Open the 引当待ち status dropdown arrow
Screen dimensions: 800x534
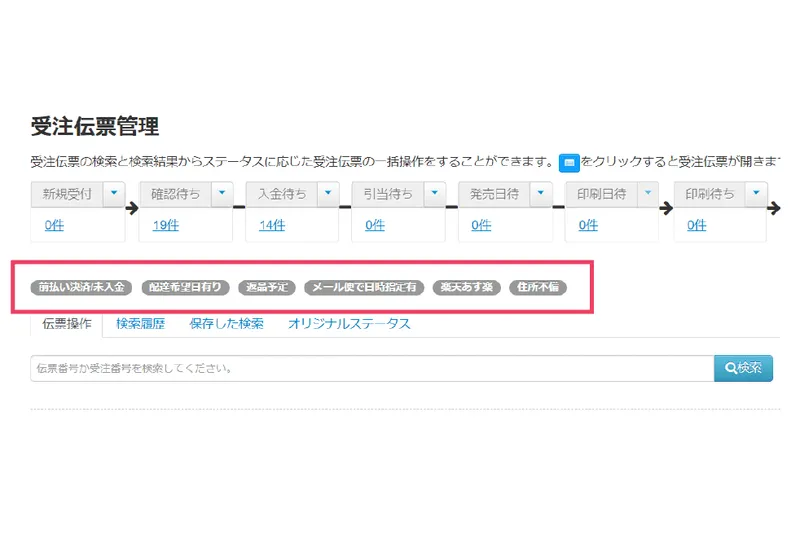435,194
